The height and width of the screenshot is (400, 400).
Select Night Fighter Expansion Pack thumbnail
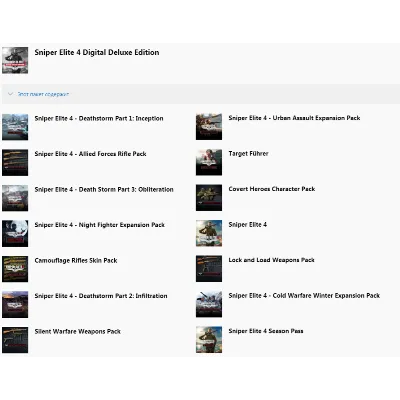[x=15, y=233]
